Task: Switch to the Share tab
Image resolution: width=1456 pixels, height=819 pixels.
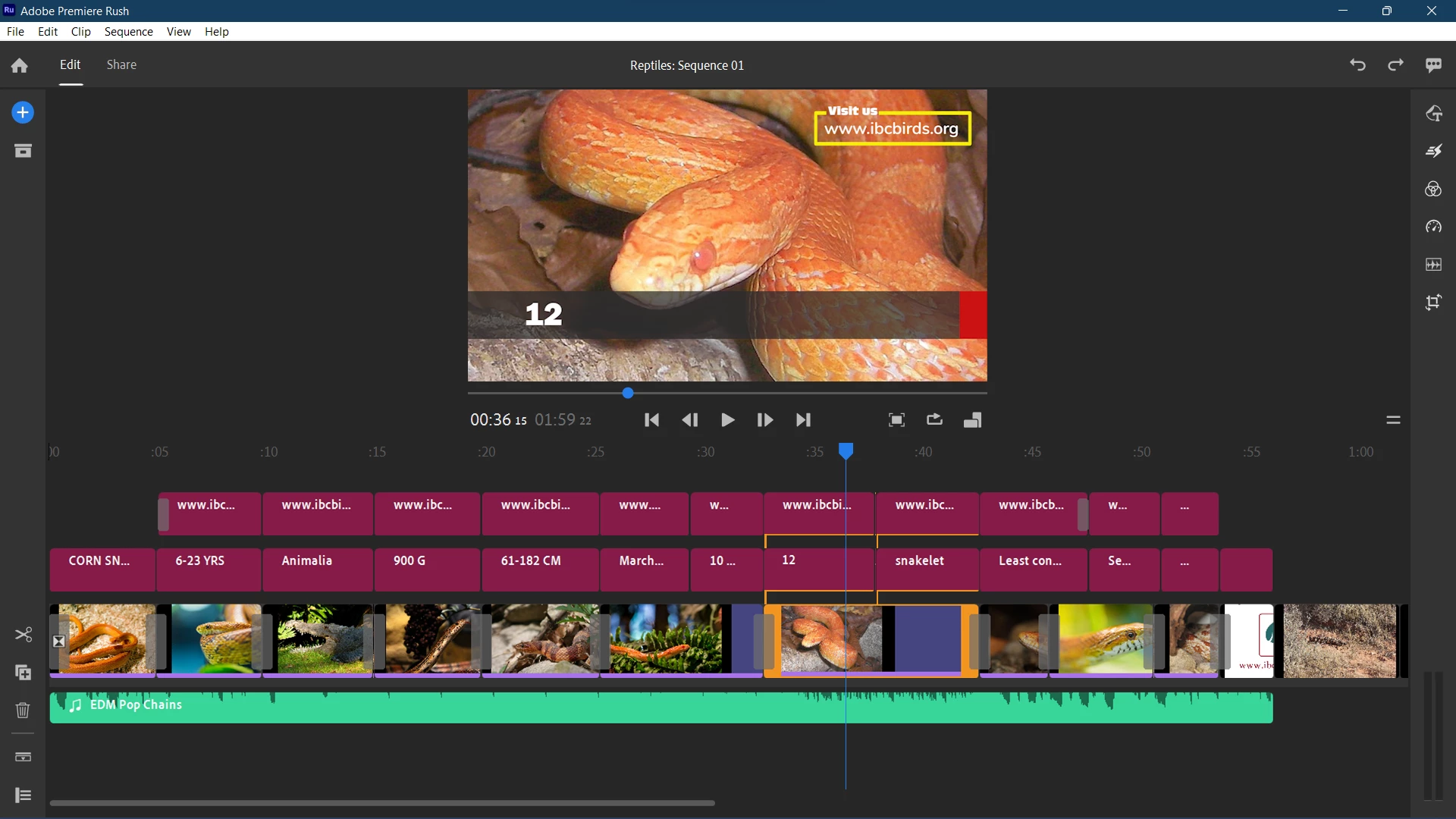Action: 121,64
